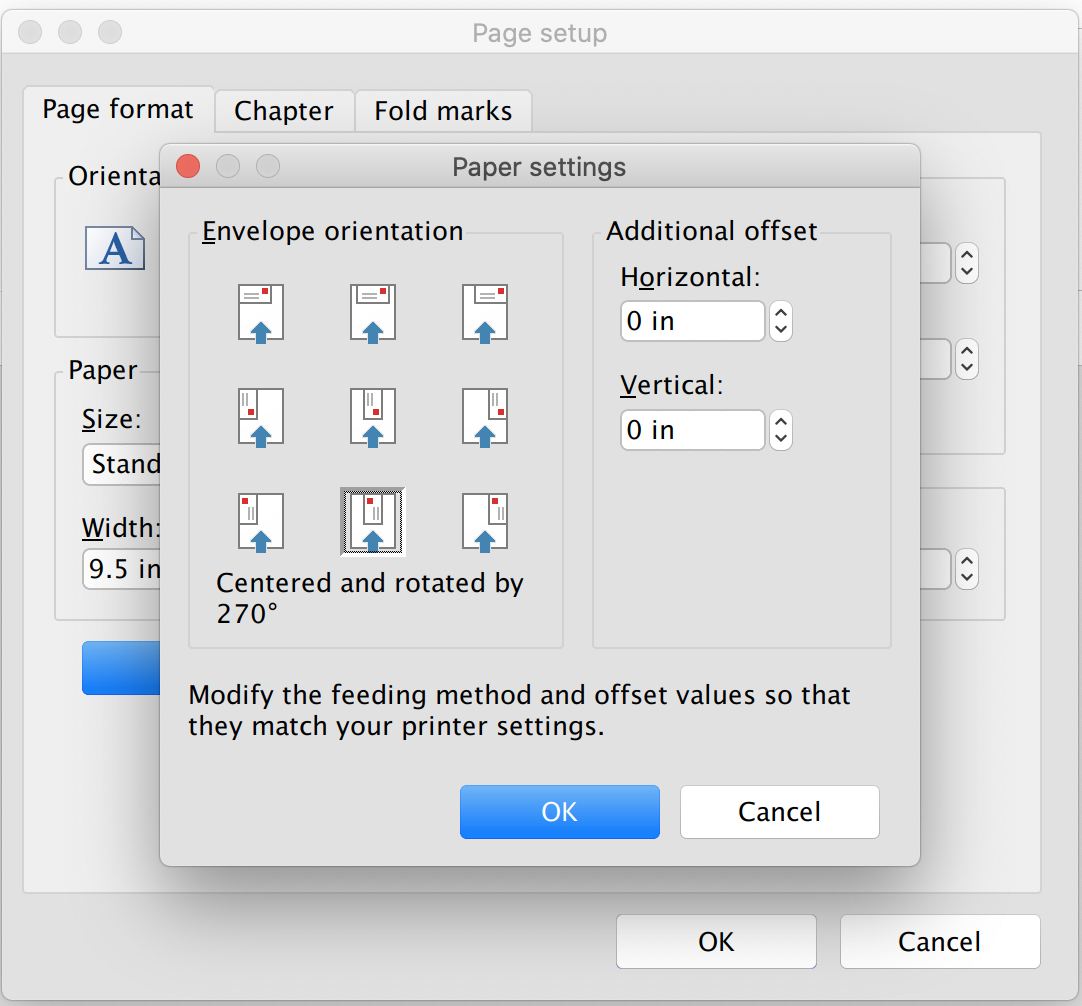This screenshot has height=1006, width=1082.
Task: Increase the Horizontal offset with stepper
Action: coord(782,313)
